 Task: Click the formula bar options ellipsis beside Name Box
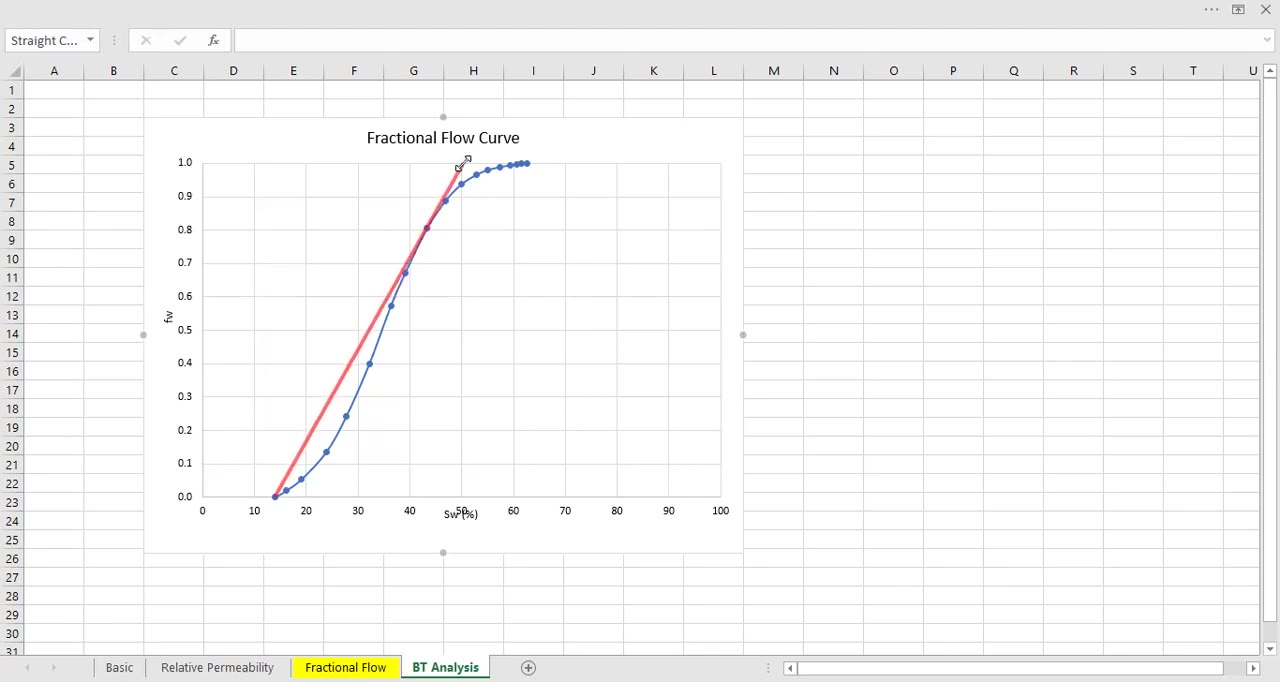click(x=114, y=40)
